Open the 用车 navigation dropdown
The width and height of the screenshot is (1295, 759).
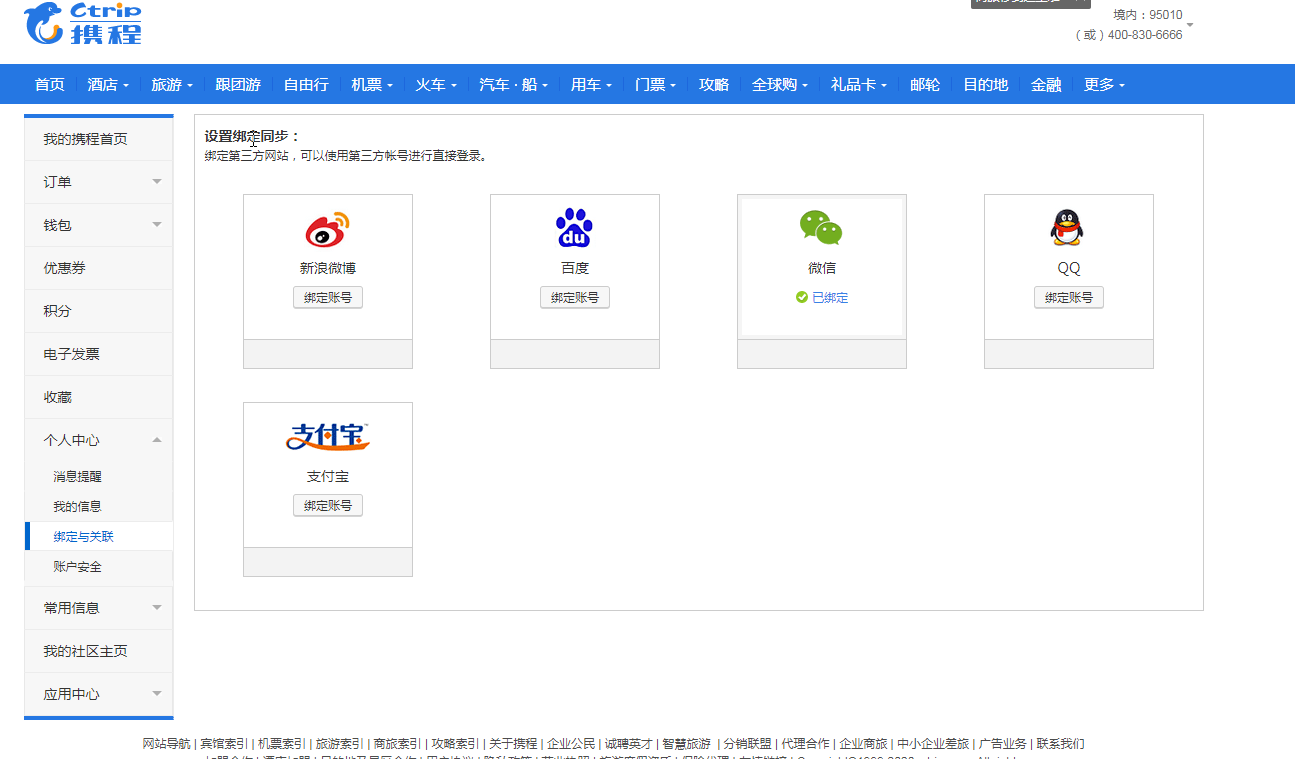click(x=592, y=85)
